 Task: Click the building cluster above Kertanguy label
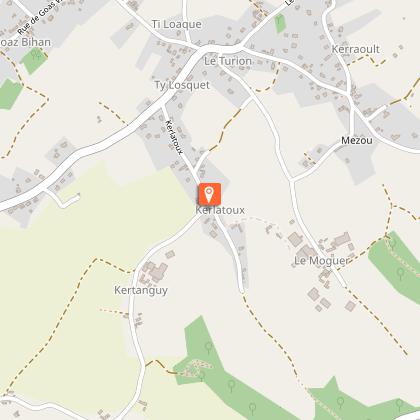[154, 272]
